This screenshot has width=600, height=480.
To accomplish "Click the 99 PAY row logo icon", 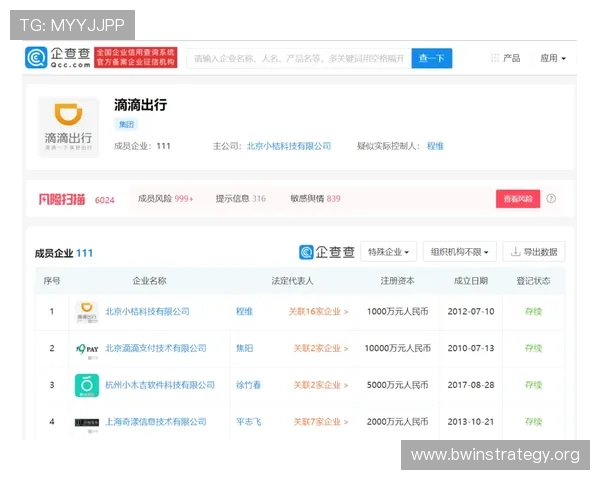I will 87,349.
